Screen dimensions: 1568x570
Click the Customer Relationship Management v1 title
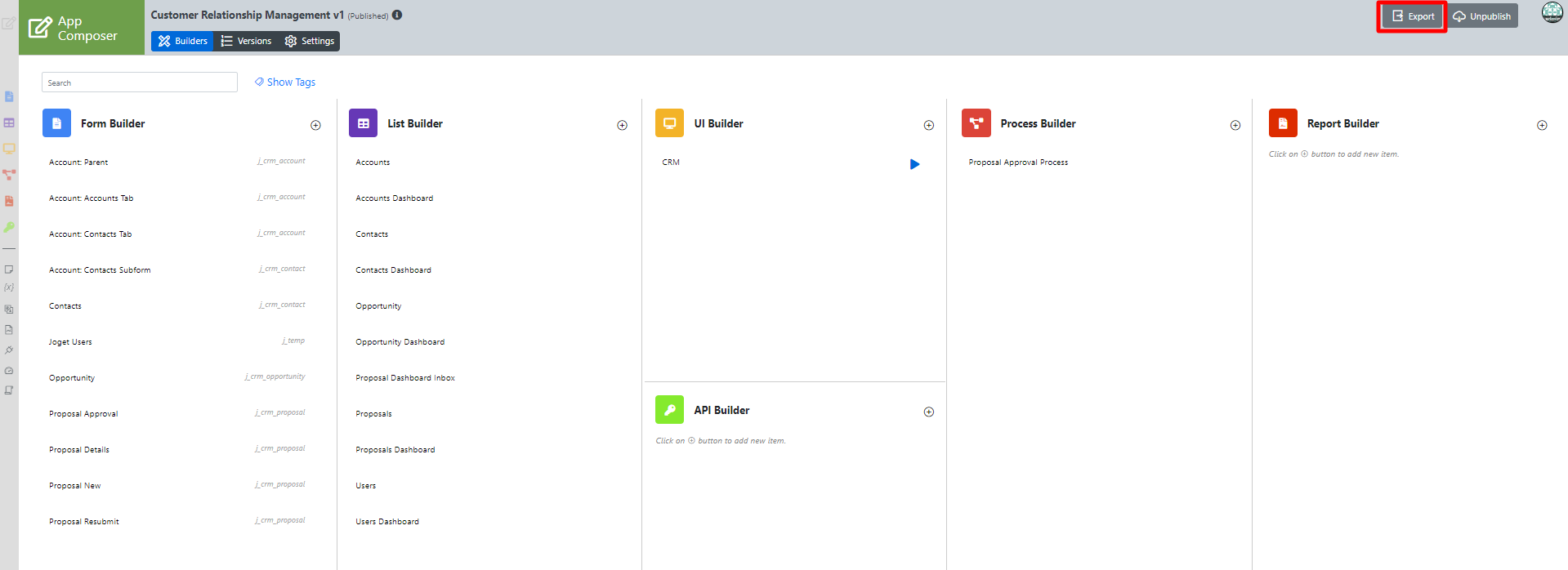(248, 15)
